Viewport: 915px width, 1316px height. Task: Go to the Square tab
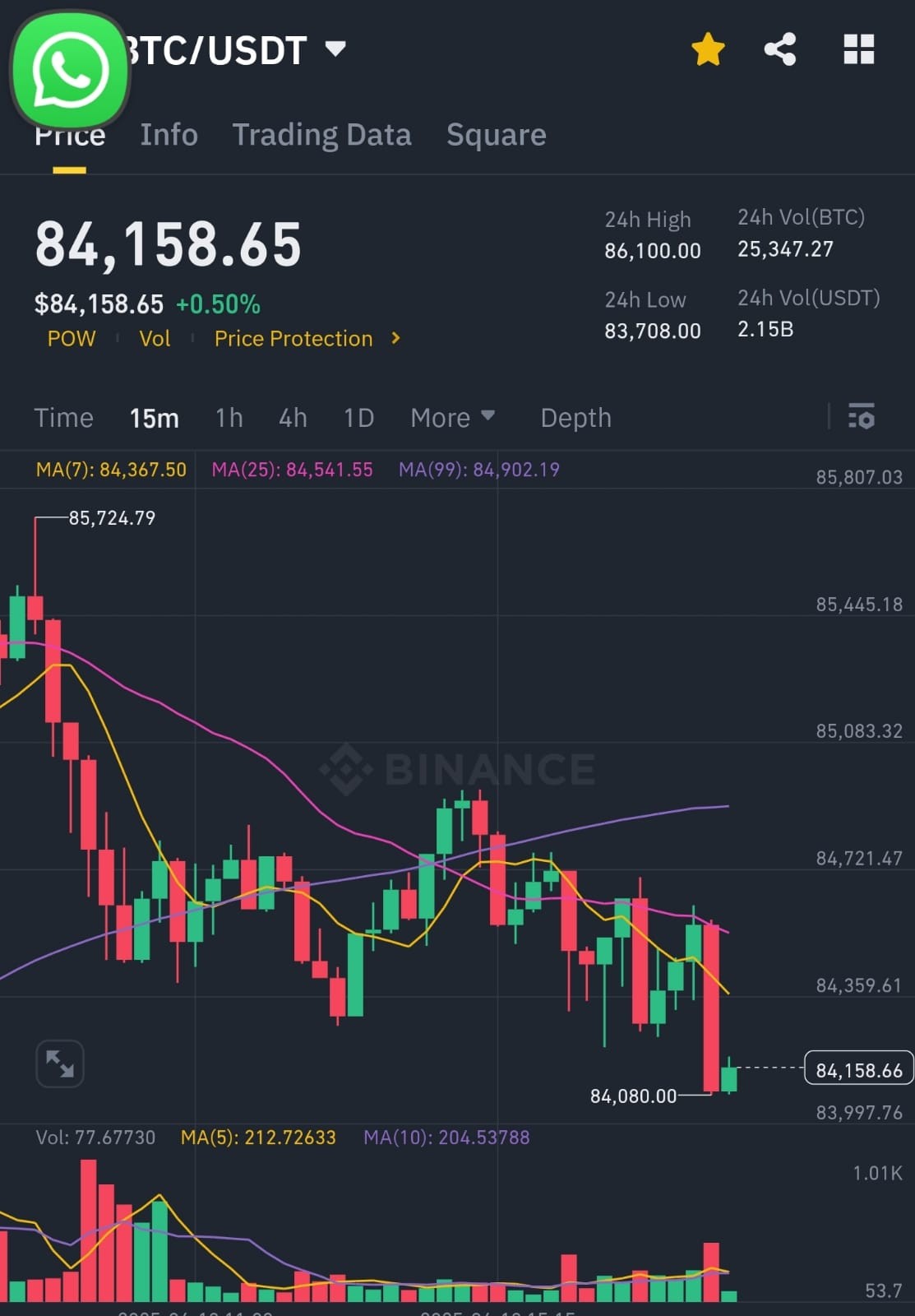(496, 135)
